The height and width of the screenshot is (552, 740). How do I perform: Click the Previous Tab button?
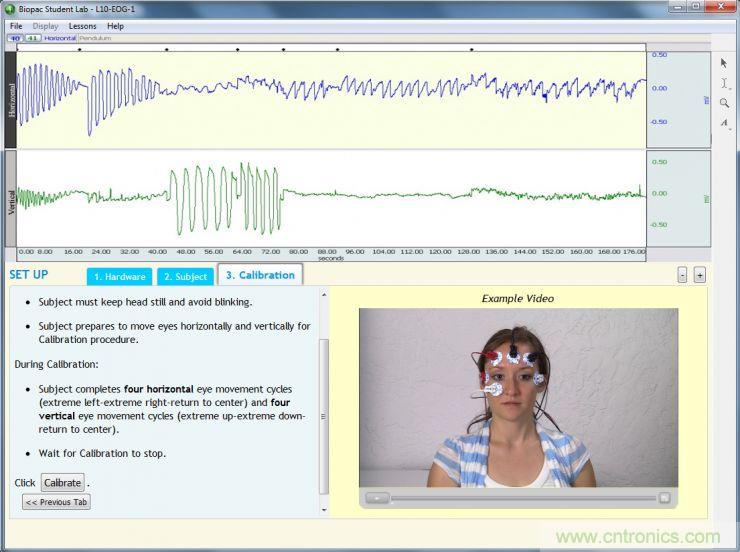pyautogui.click(x=57, y=502)
